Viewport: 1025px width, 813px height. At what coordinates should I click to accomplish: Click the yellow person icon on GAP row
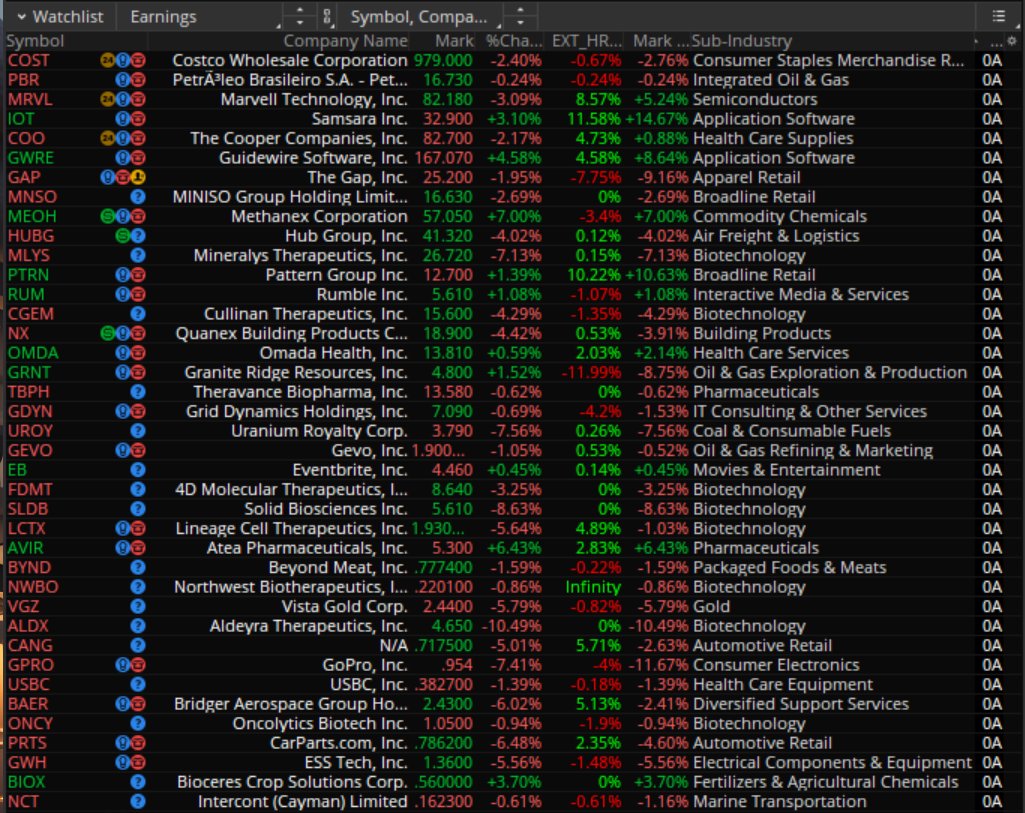138,178
